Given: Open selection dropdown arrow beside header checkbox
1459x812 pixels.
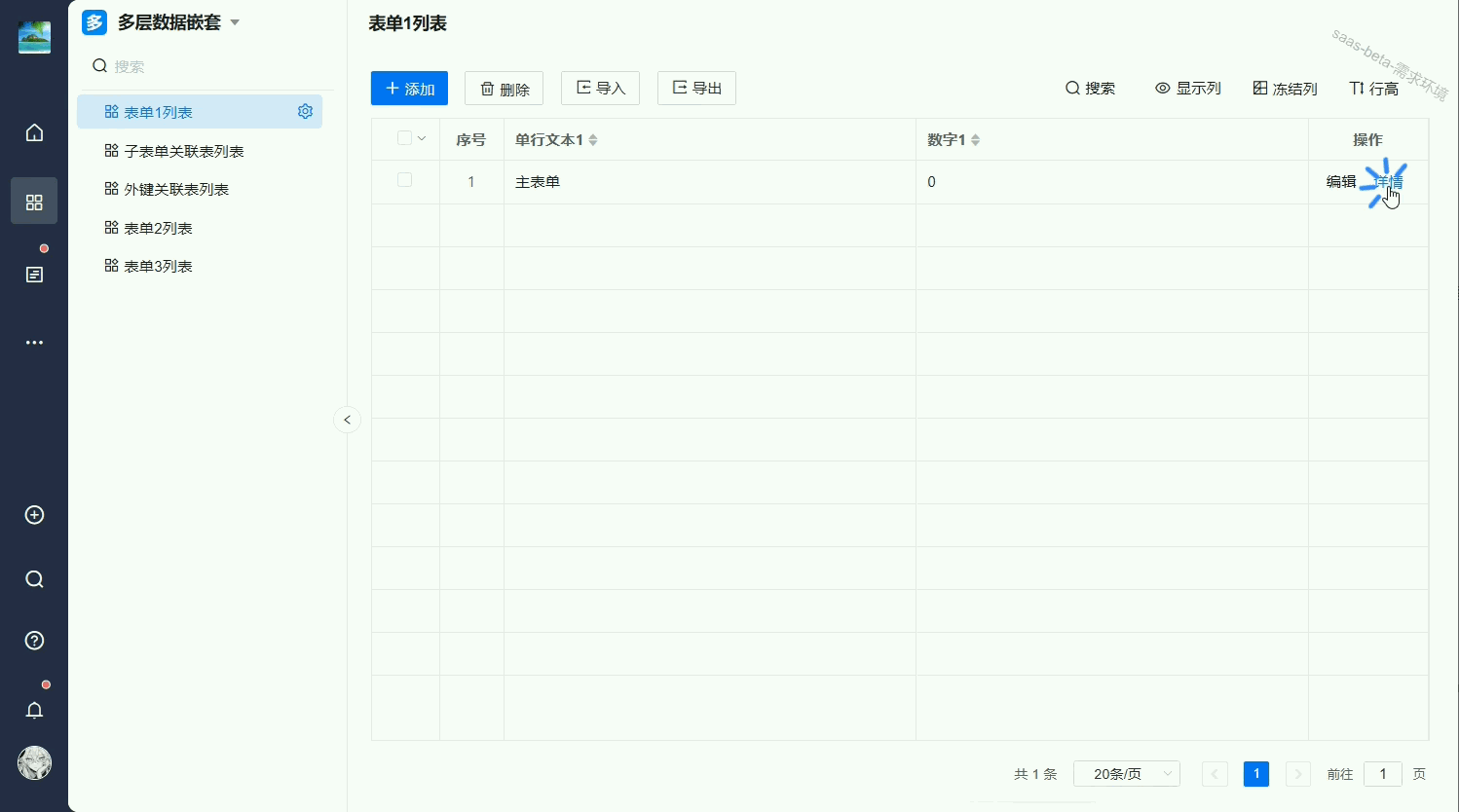Looking at the screenshot, I should click(x=421, y=138).
